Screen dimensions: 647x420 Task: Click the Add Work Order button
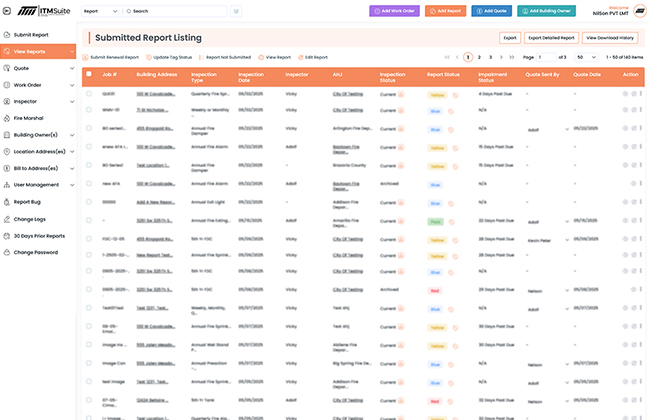(394, 11)
